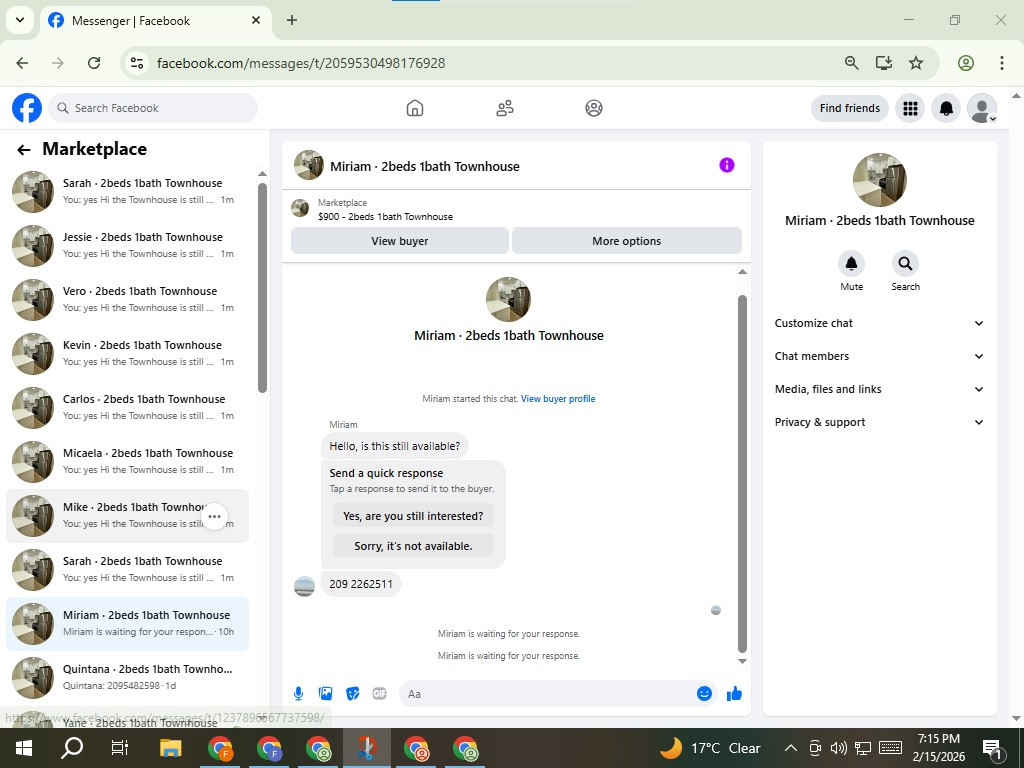
Task: Expand the Chat members section
Action: 879,356
